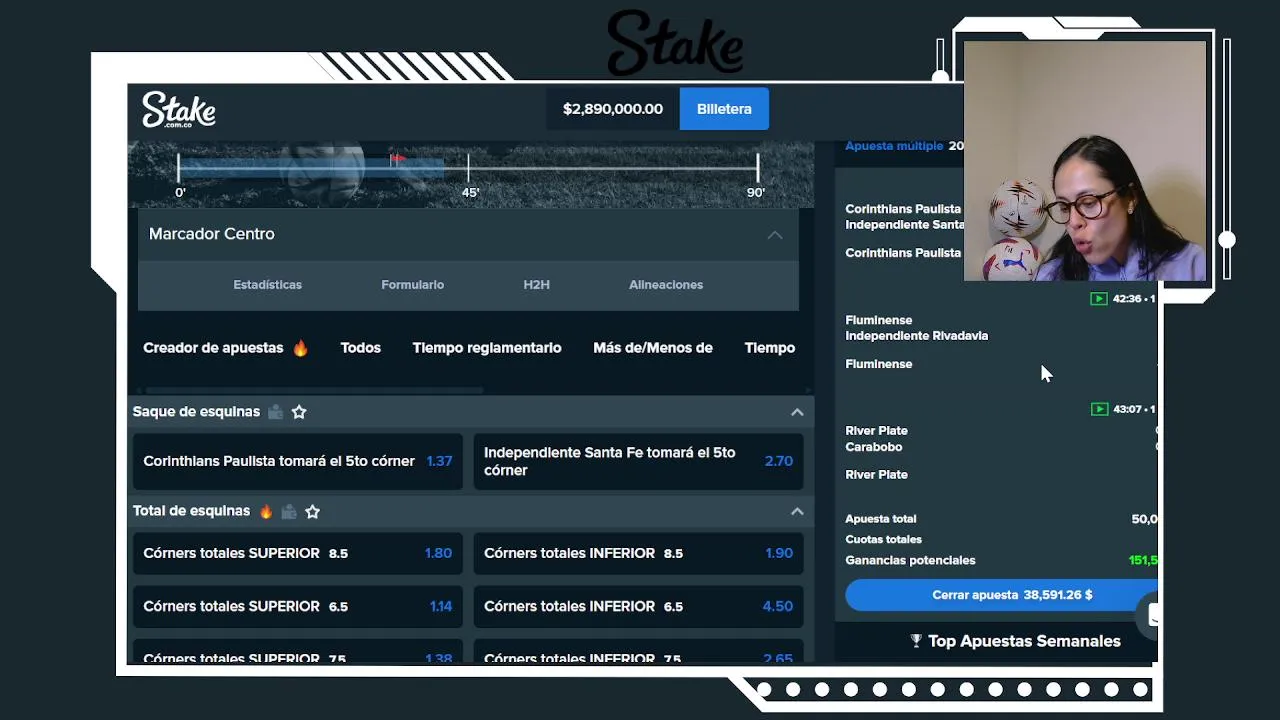Click the Ganancias potenciales label
This screenshot has width=1280, height=720.
pyautogui.click(x=910, y=560)
